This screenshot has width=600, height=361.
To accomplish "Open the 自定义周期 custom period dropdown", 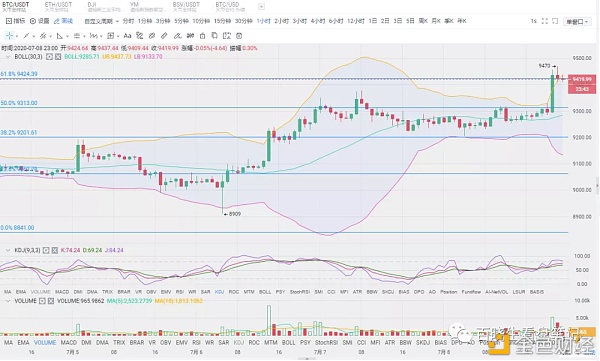I will pyautogui.click(x=101, y=21).
